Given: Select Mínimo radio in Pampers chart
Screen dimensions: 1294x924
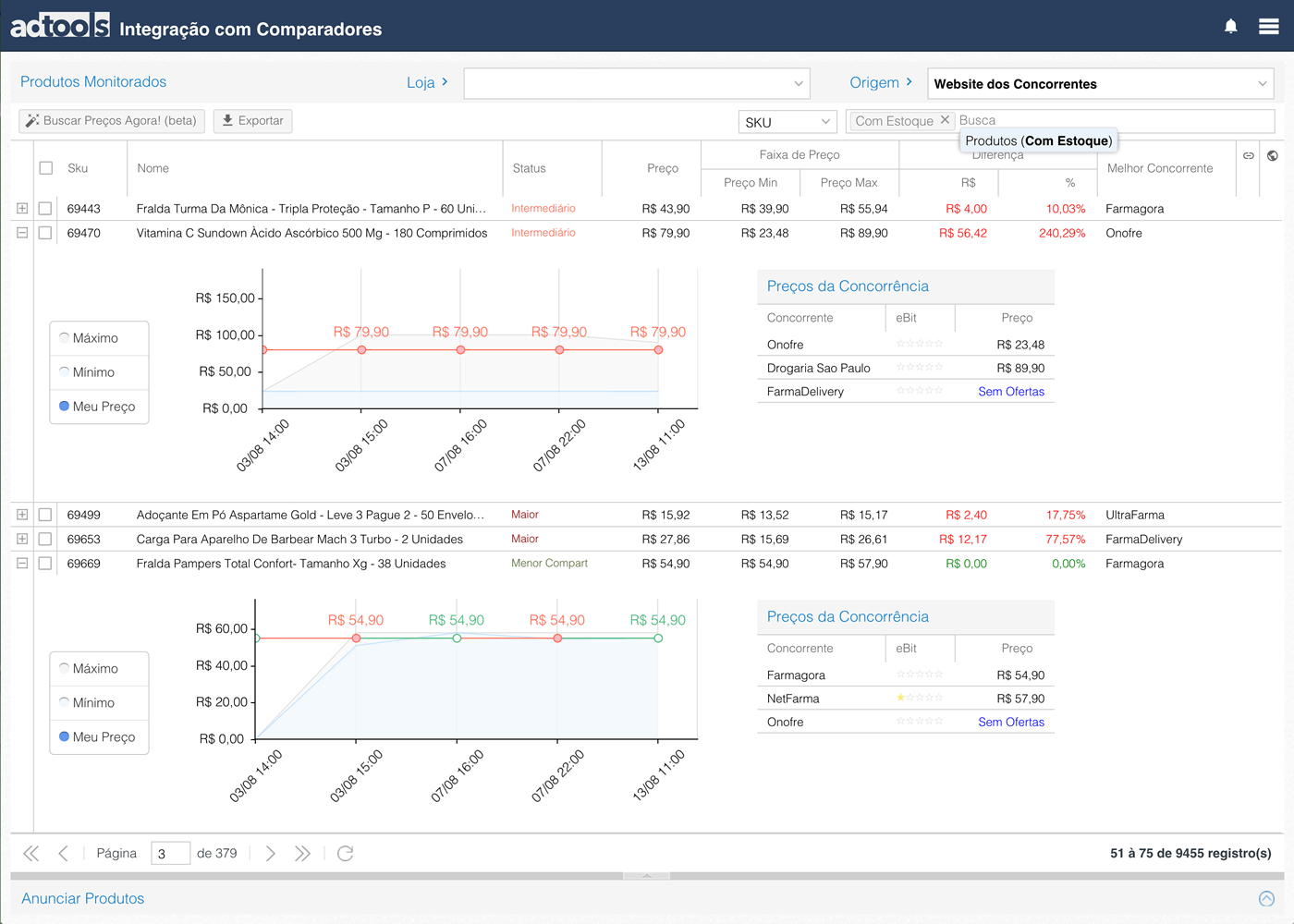Looking at the screenshot, I should [x=65, y=702].
